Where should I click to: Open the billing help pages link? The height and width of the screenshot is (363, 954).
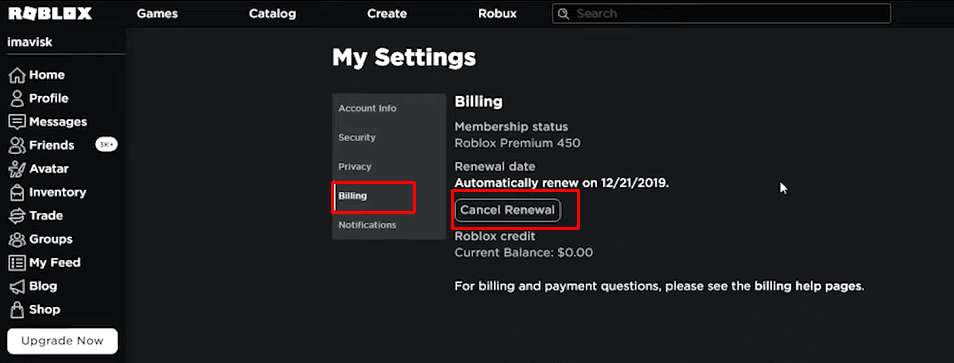(808, 286)
